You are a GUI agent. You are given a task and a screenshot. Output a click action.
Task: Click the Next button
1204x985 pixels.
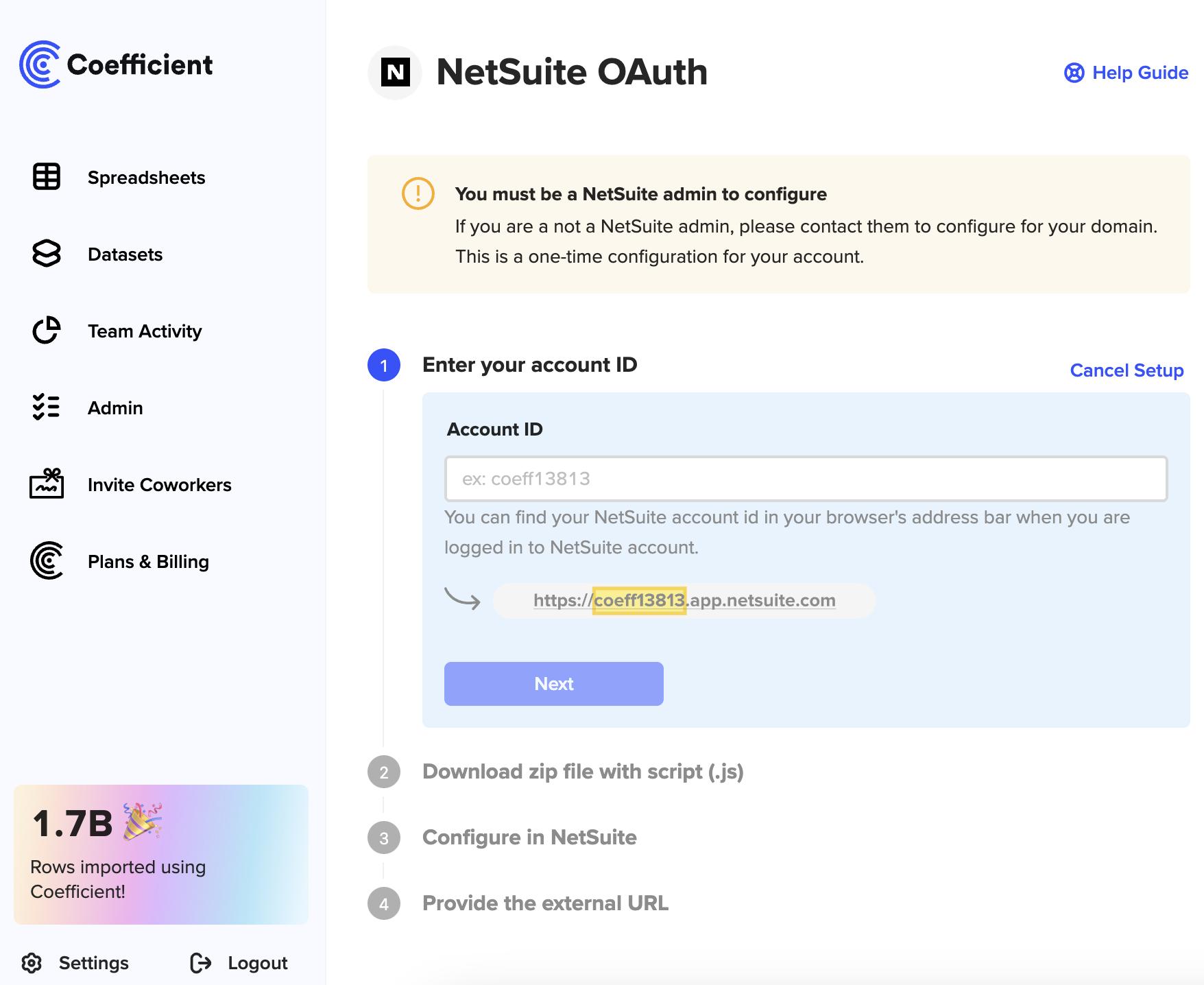pyautogui.click(x=554, y=684)
